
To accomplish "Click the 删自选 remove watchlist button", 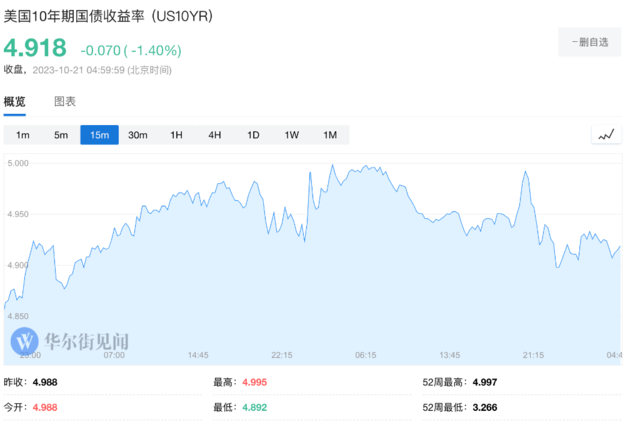I will 589,42.
